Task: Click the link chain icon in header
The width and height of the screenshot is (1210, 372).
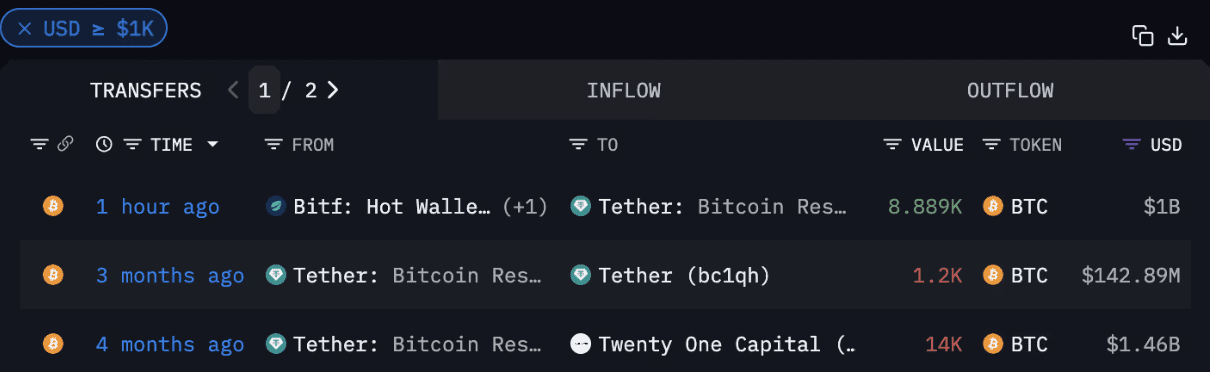Action: pyautogui.click(x=65, y=144)
